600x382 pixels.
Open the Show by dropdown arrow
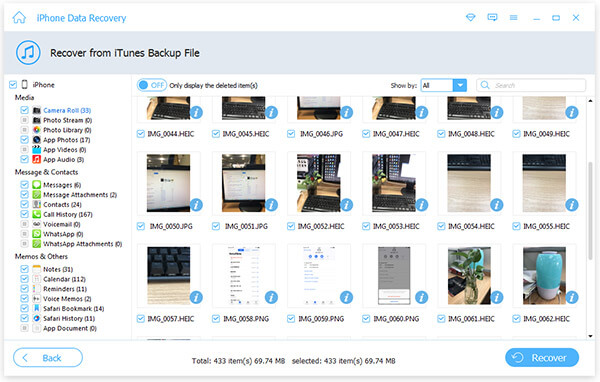pos(460,85)
